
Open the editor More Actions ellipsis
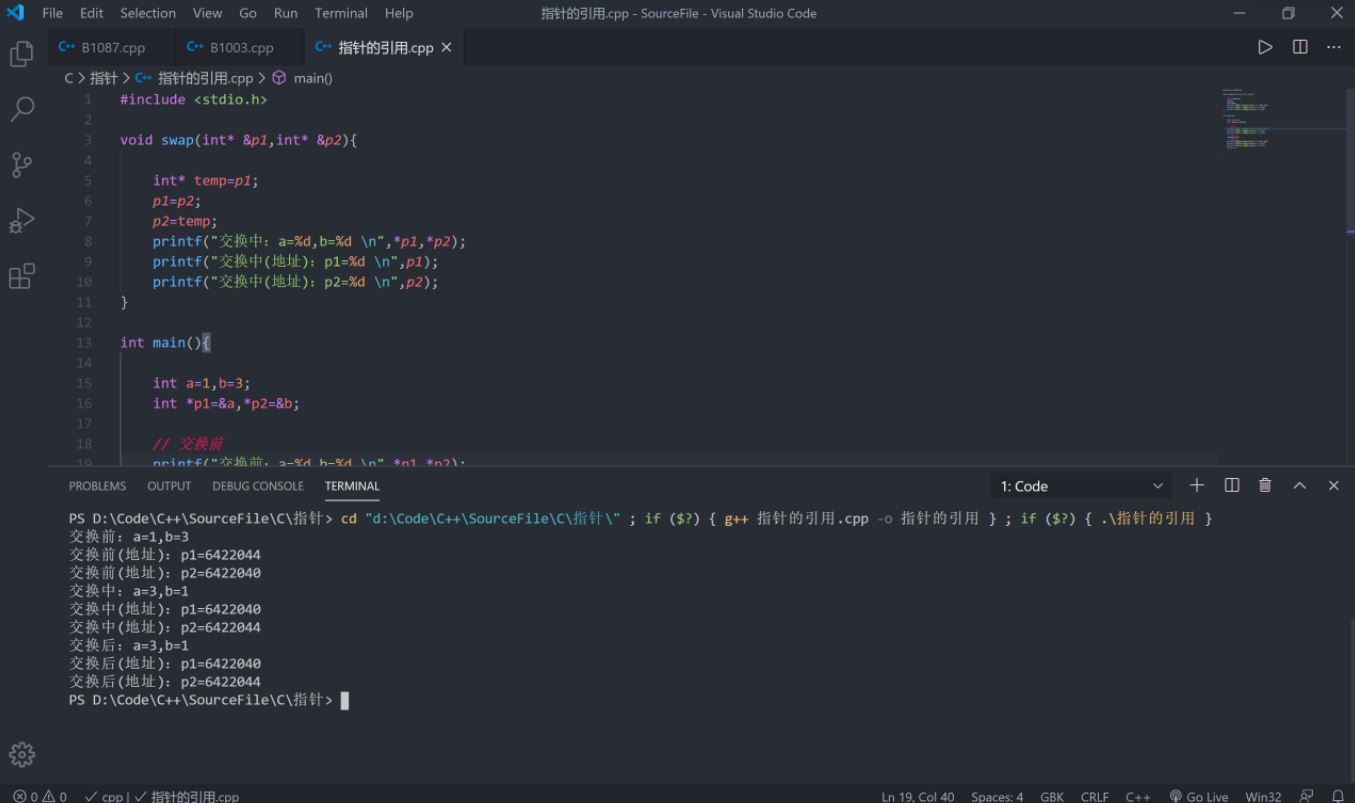[1334, 47]
